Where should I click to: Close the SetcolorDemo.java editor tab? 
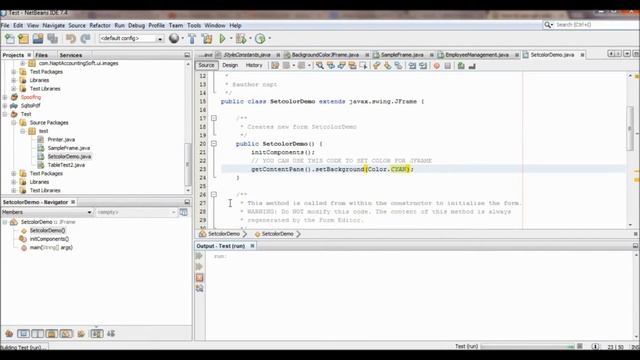click(582, 55)
